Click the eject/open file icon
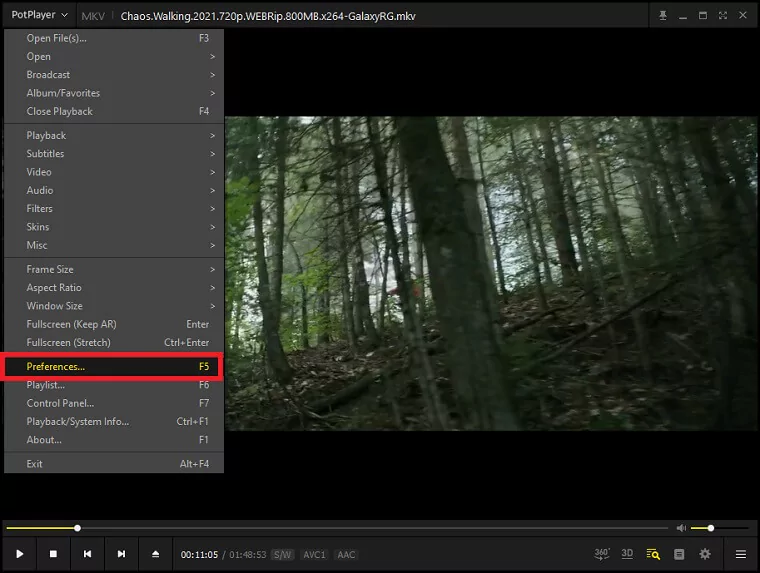 point(155,554)
